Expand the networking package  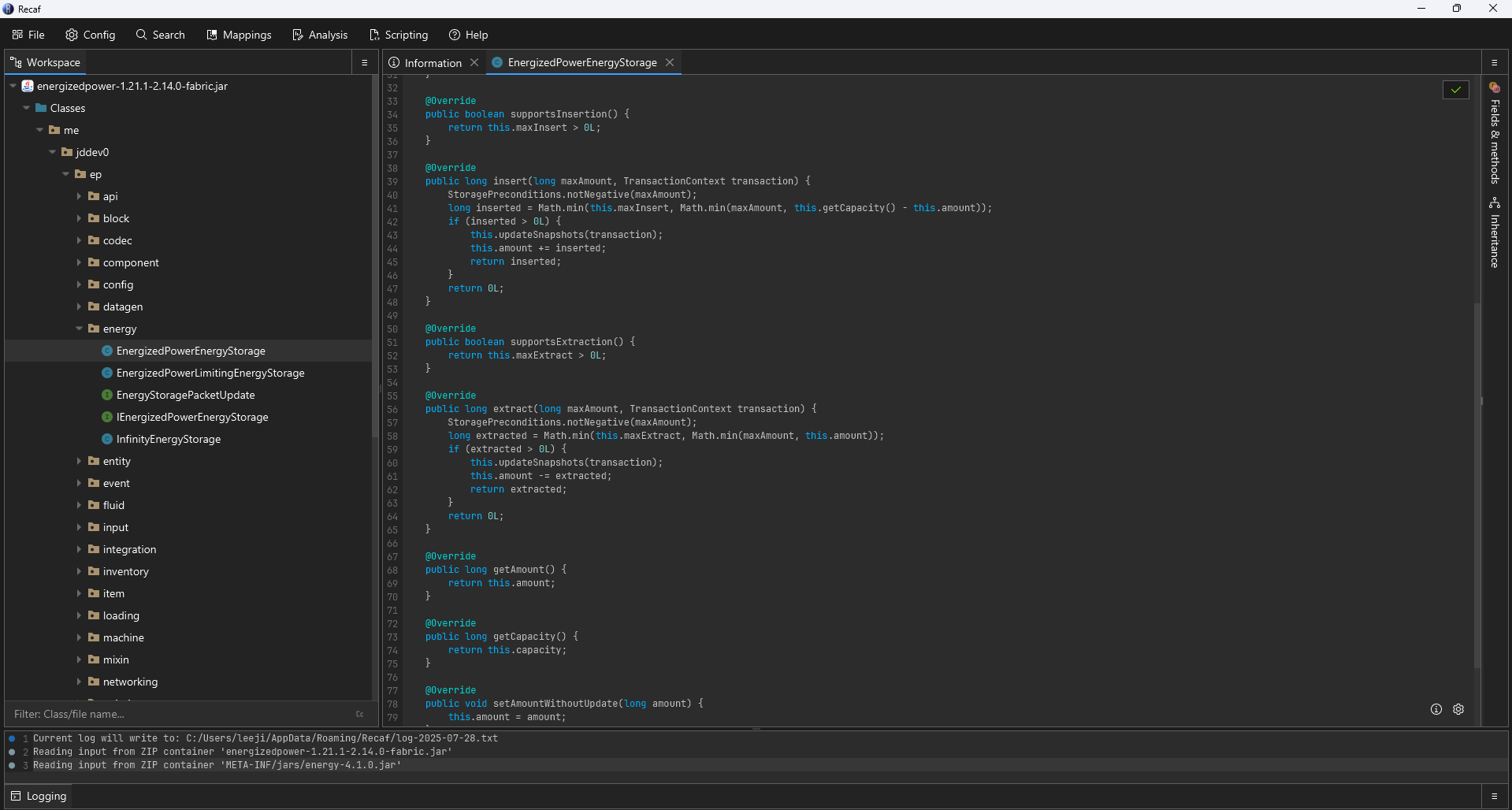click(x=79, y=682)
